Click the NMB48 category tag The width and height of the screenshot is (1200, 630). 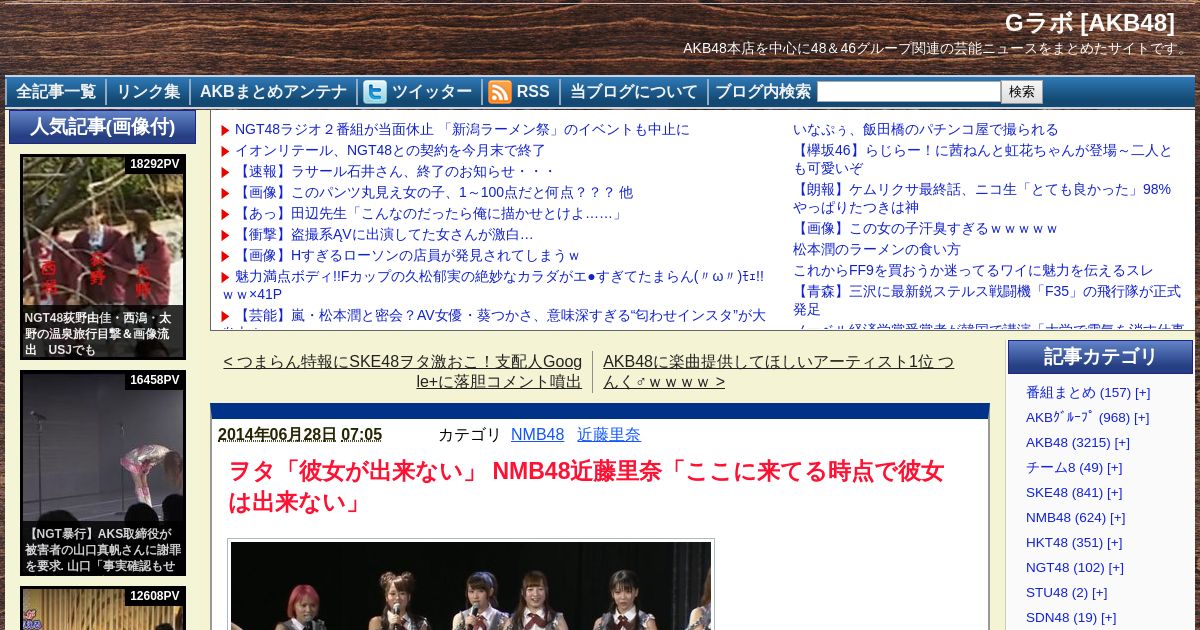(x=537, y=434)
